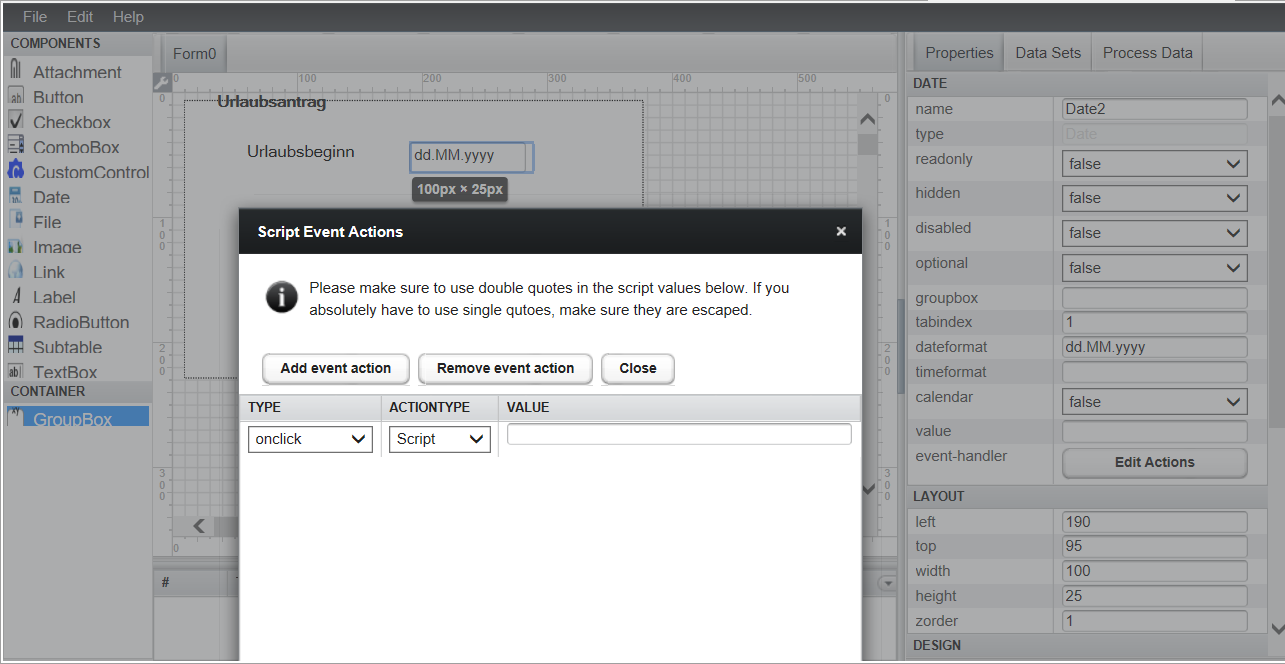Screen dimensions: 1285x664
Task: Pick the ComboBox component icon
Action: (x=16, y=146)
